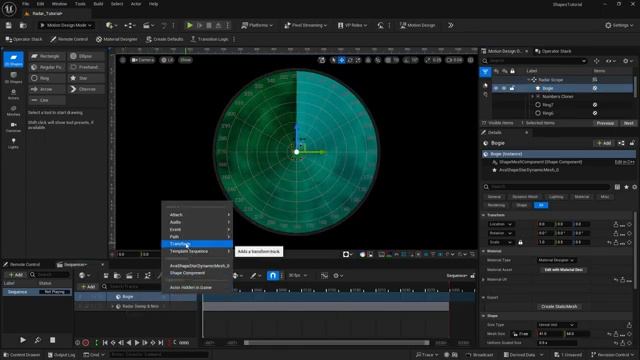Jump to sequence start in transport controls
640x360 pixels.
(x=105, y=343)
